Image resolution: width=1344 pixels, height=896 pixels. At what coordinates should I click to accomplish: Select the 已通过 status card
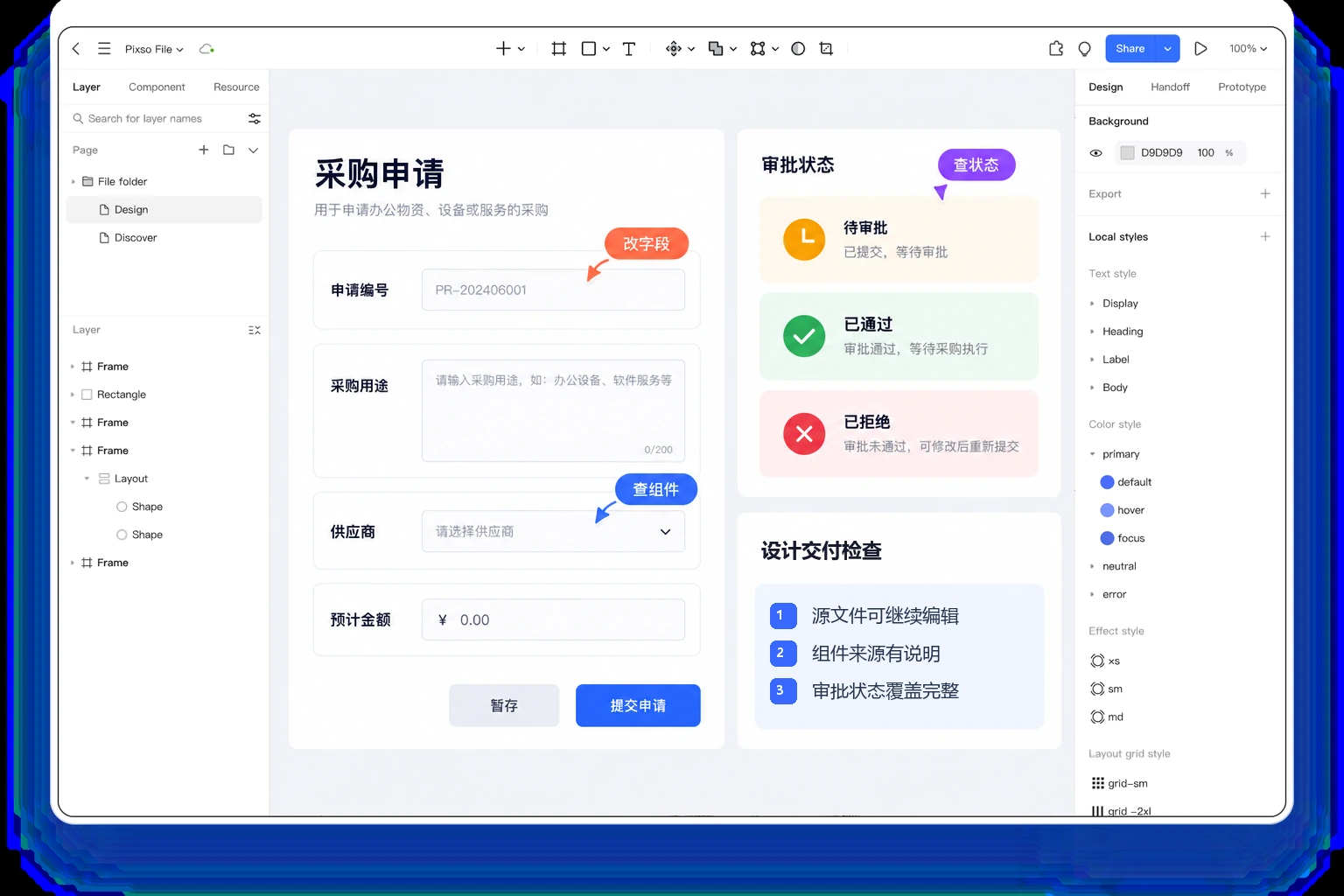[899, 337]
